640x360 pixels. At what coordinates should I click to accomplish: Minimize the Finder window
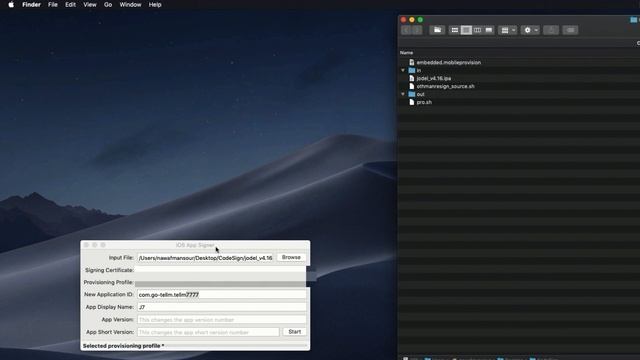412,20
